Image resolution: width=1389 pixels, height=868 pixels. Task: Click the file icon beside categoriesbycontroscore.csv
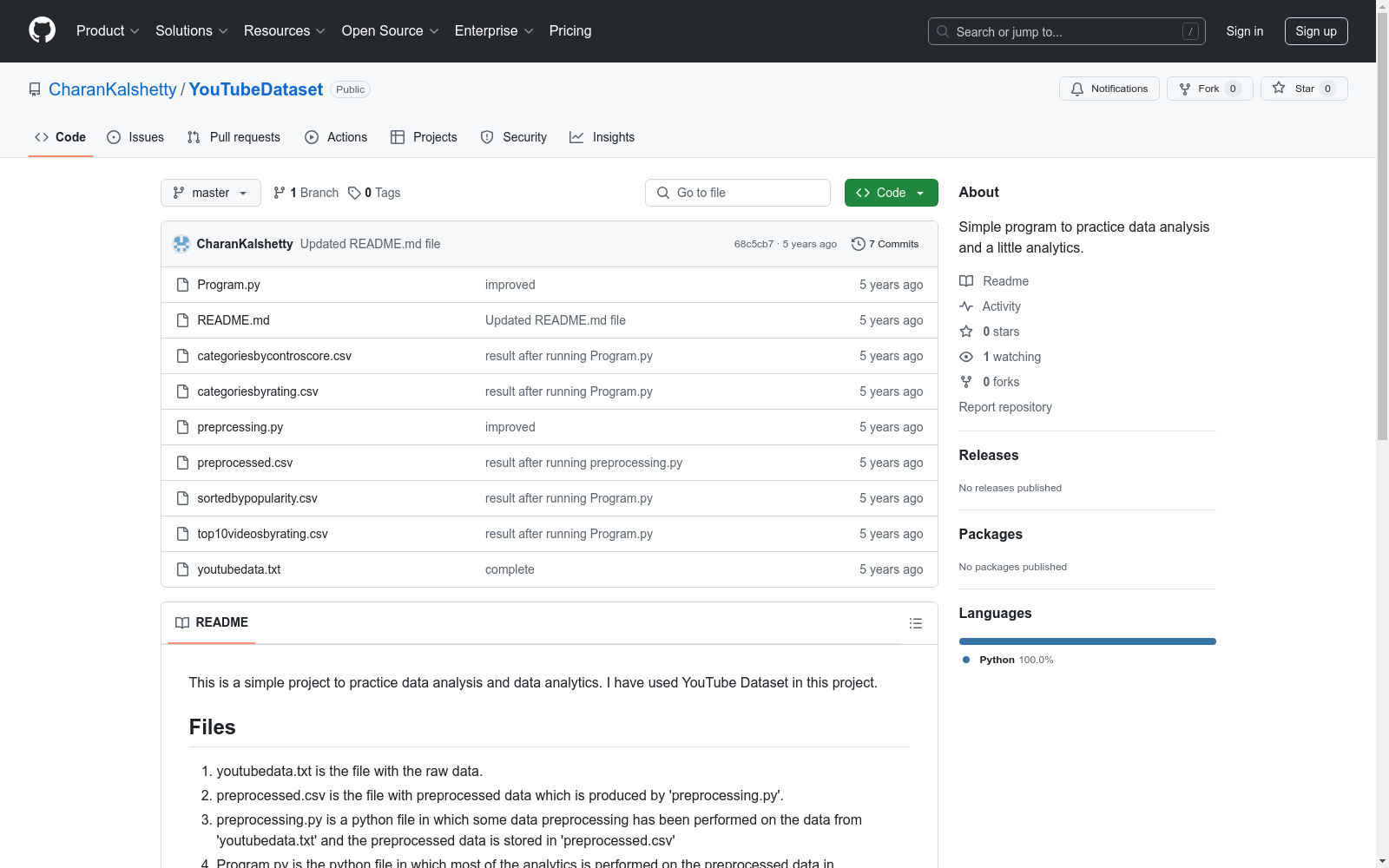pos(182,356)
